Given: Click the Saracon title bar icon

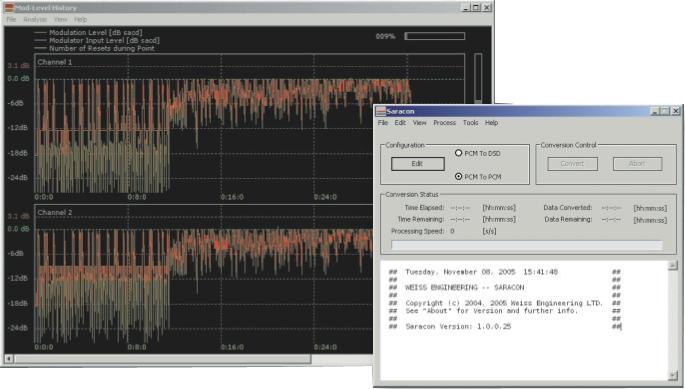Looking at the screenshot, I should [x=381, y=111].
